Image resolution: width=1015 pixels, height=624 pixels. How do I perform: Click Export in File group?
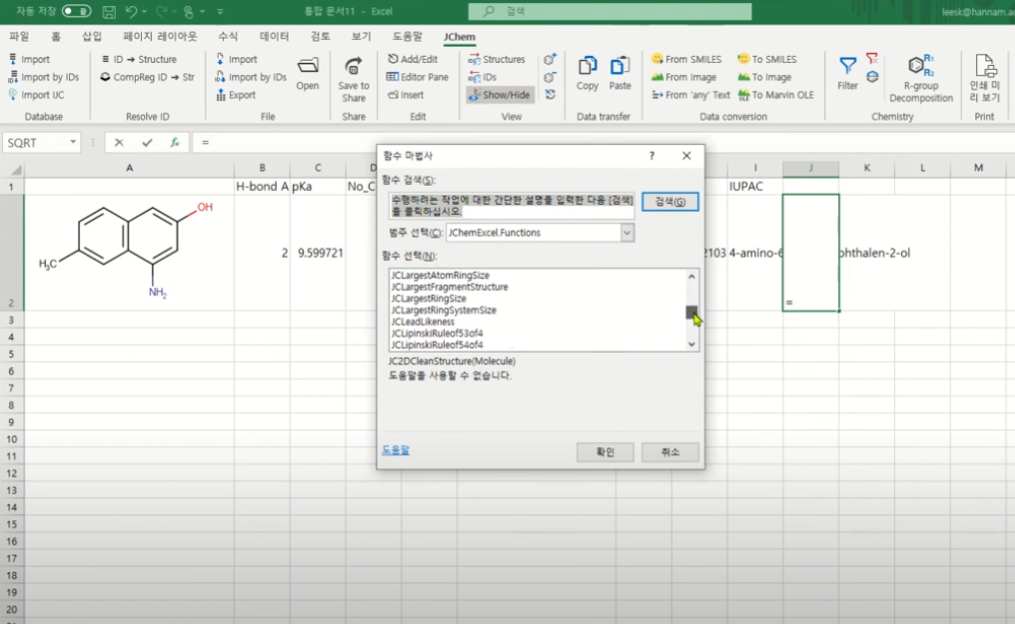point(236,95)
